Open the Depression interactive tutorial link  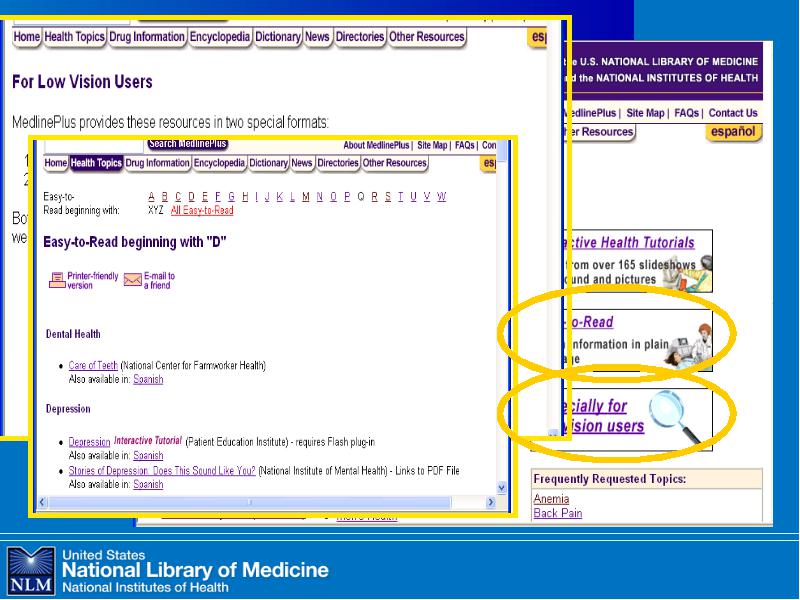pos(89,442)
